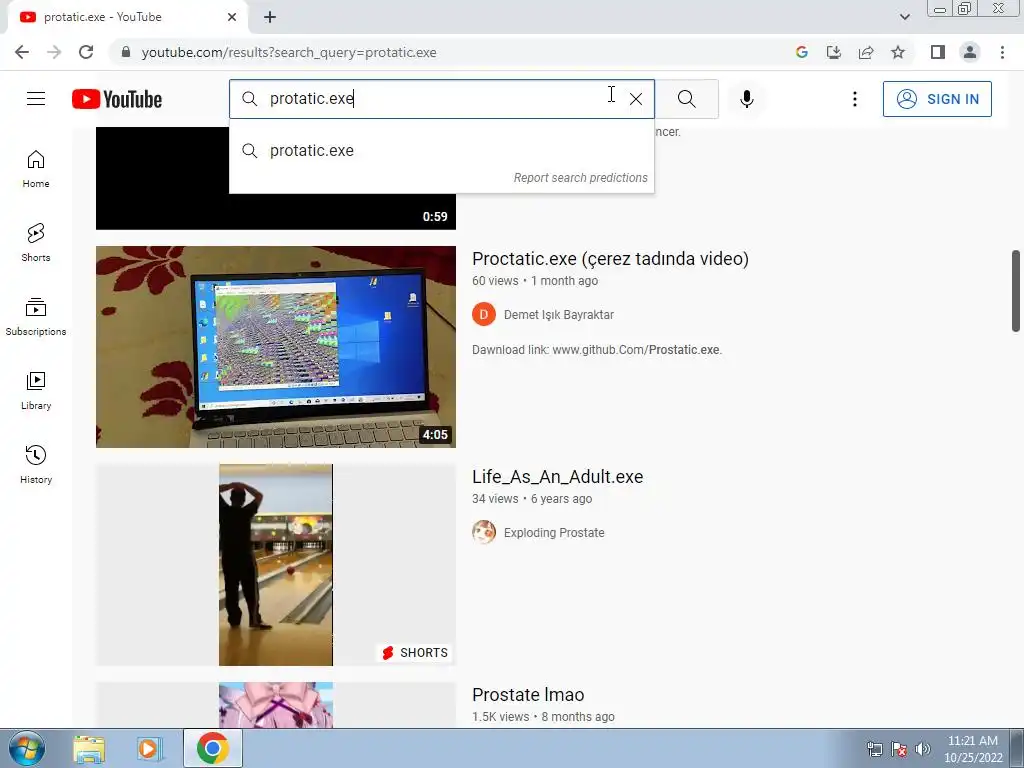Click the magnifier search button
1024x768 pixels.
click(x=686, y=99)
